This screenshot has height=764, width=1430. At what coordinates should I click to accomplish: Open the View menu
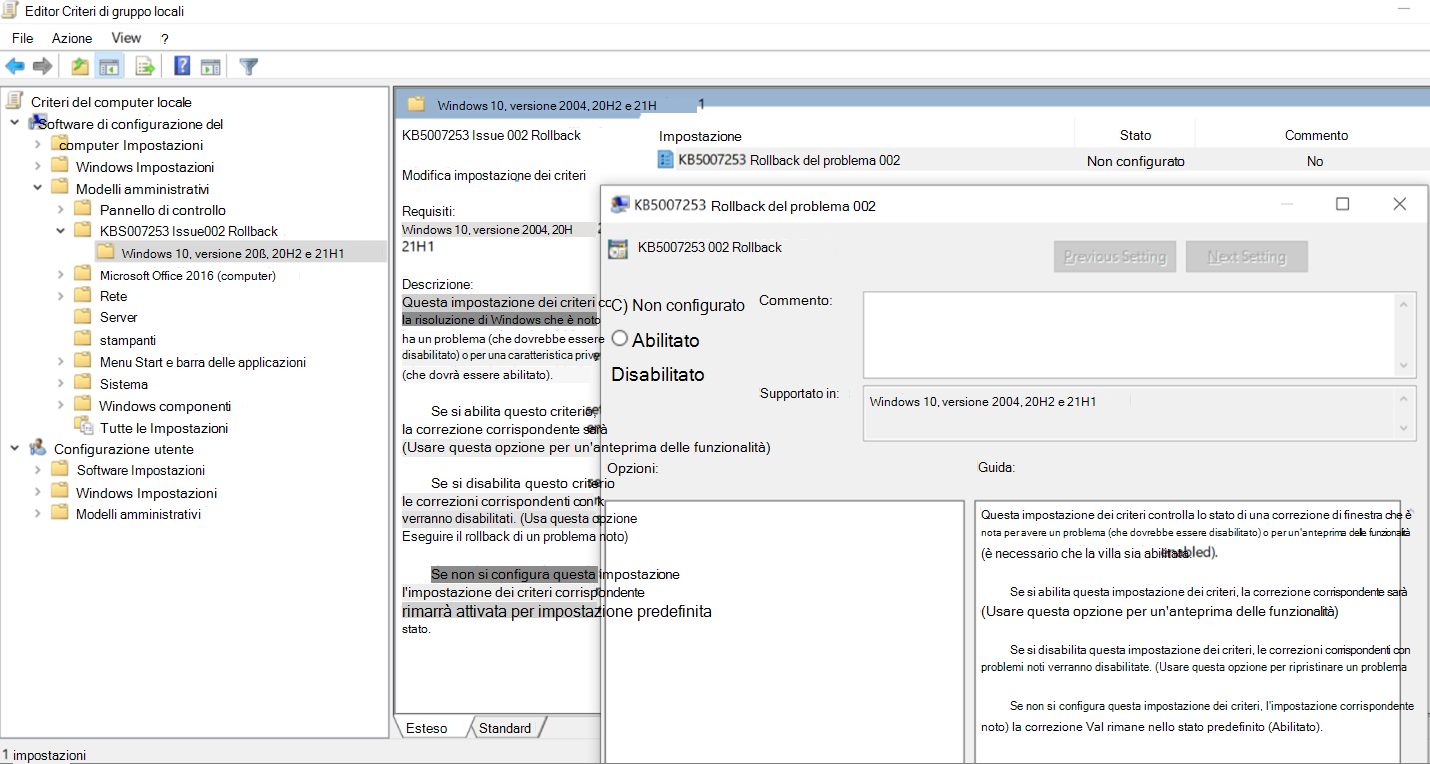[126, 38]
